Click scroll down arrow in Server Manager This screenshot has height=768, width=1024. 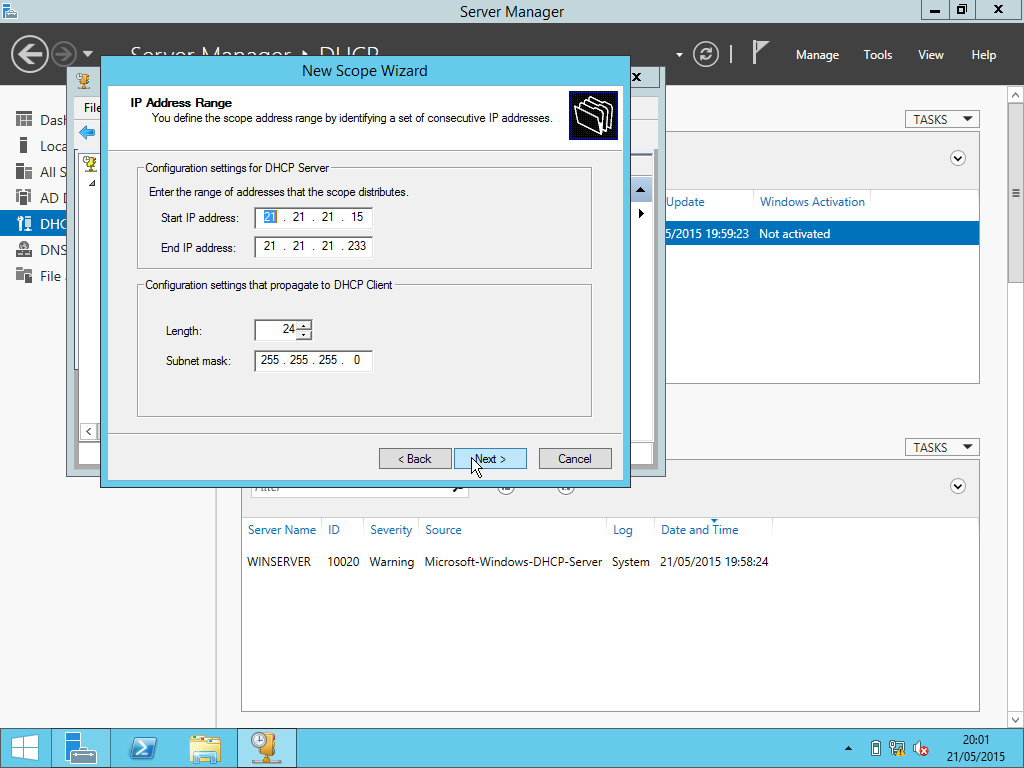tap(1016, 720)
